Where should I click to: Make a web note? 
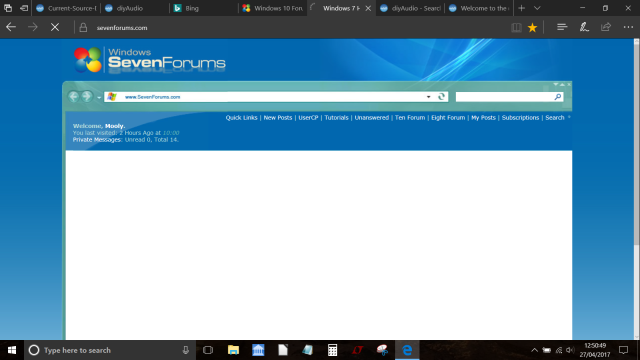tap(584, 27)
